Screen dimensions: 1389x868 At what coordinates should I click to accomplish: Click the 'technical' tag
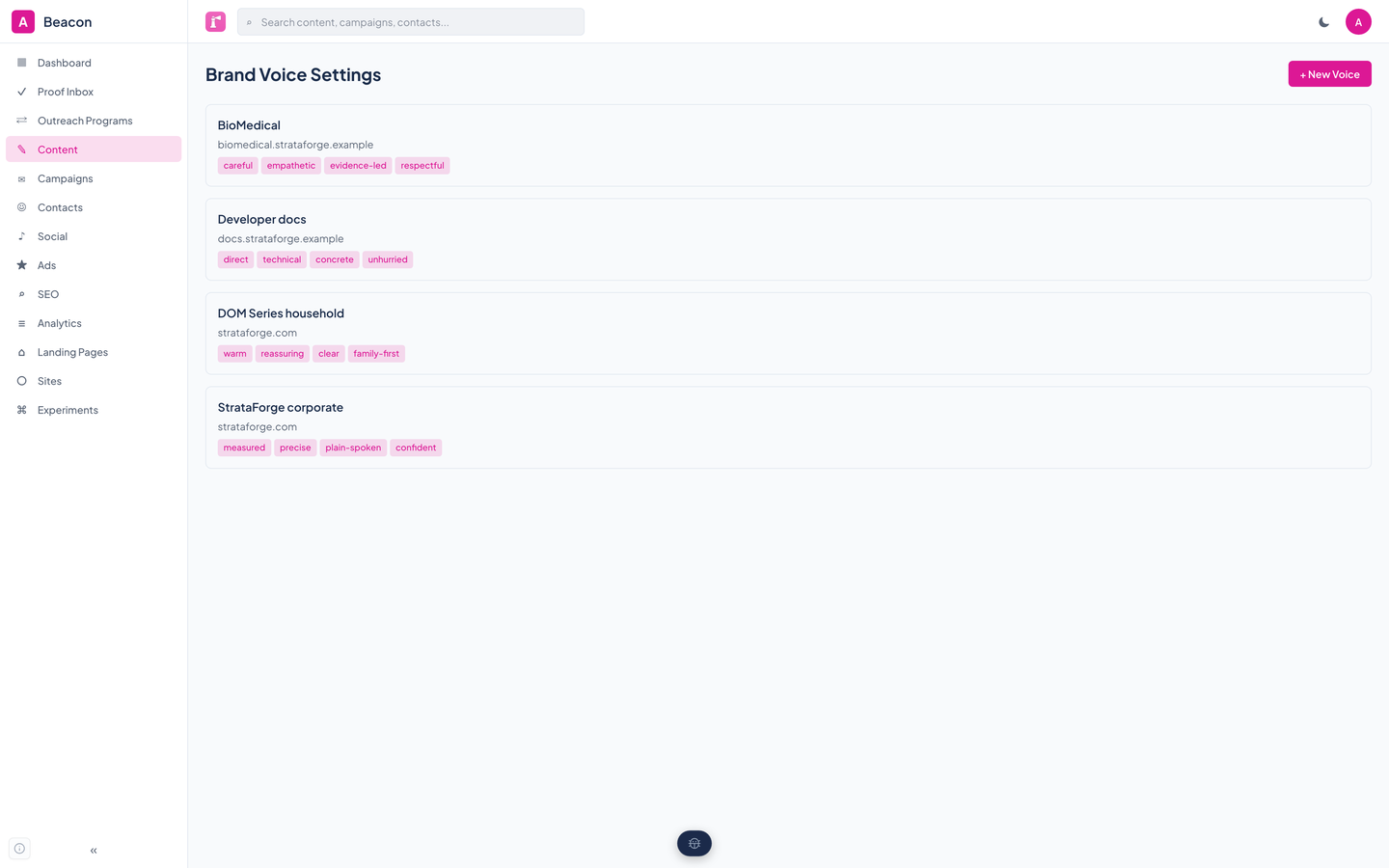point(282,259)
